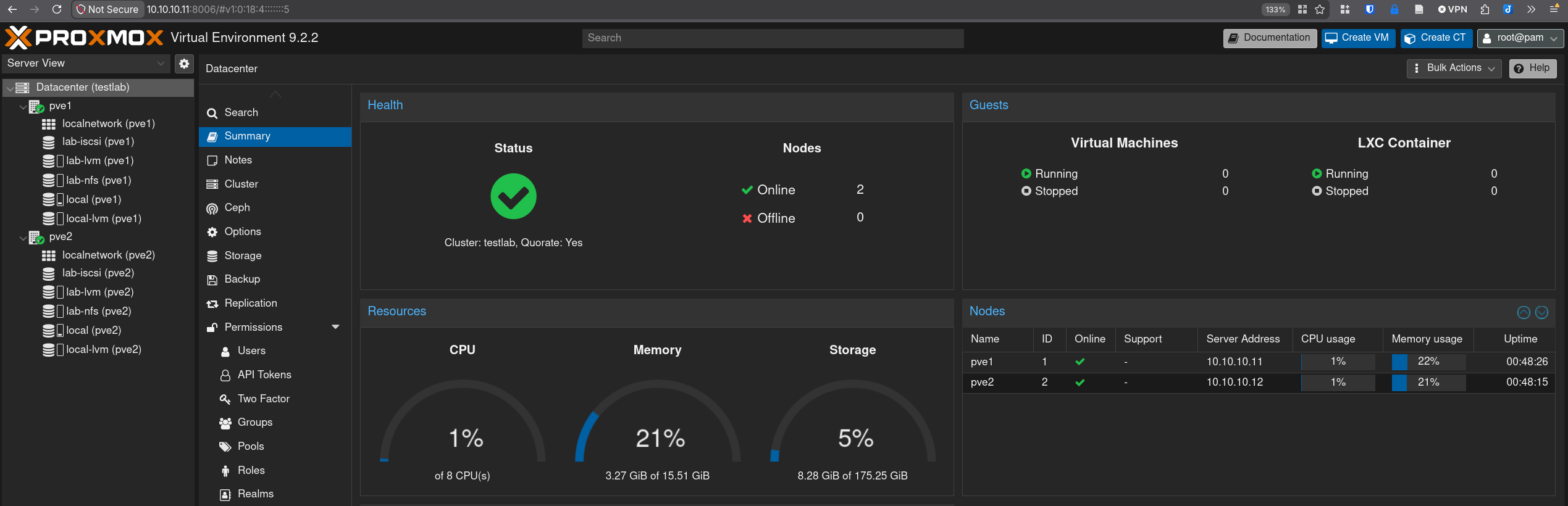Click the Documentation button
This screenshot has height=506, width=1568.
coord(1270,38)
